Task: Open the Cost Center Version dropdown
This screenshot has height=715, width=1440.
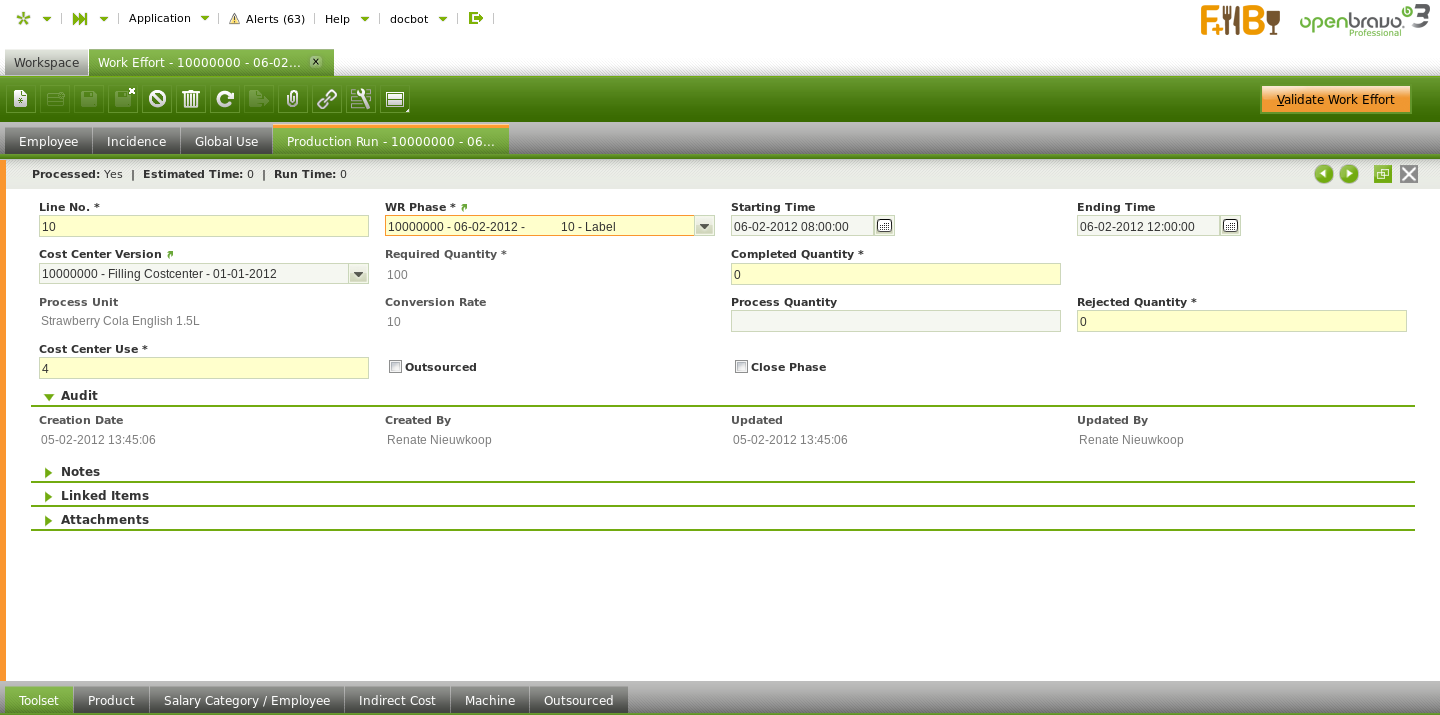Action: [x=358, y=274]
